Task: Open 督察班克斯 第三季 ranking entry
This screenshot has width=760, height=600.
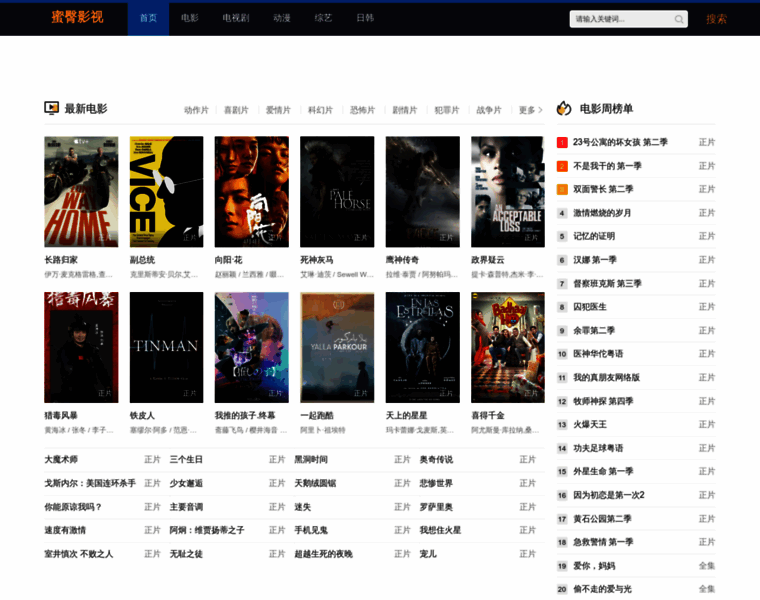Action: click(x=607, y=284)
